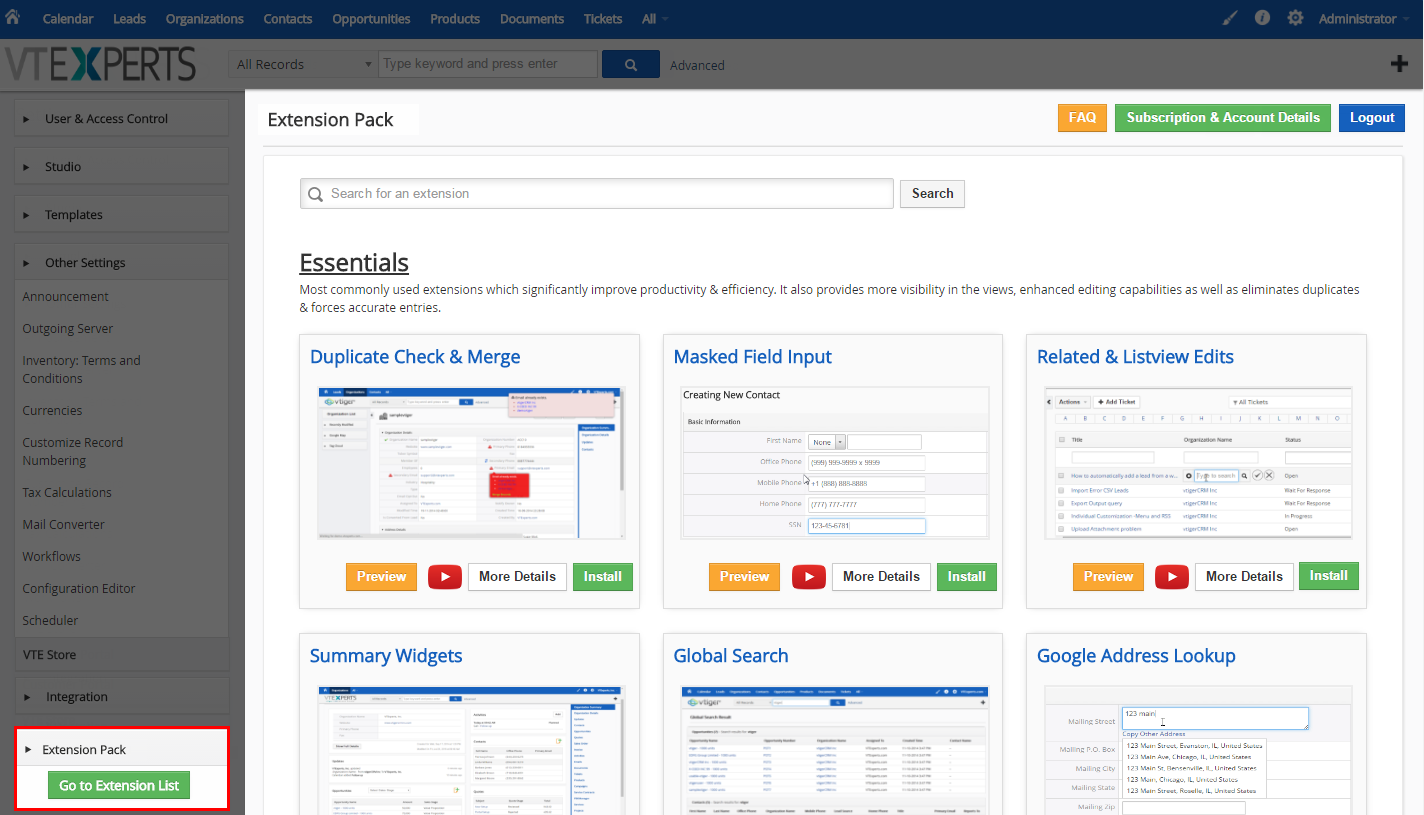Image resolution: width=1424 pixels, height=815 pixels.
Task: Collapse the Other Settings section
Action: (x=121, y=262)
